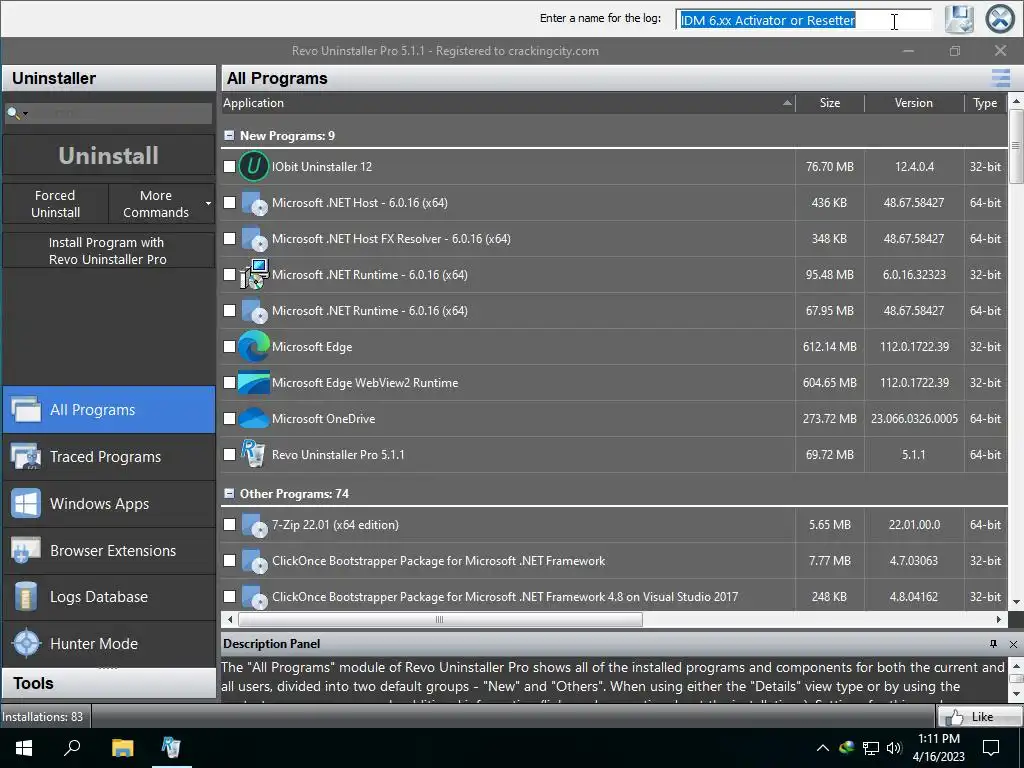Switch to Traced Programs
This screenshot has width=1024, height=768.
[x=109, y=456]
